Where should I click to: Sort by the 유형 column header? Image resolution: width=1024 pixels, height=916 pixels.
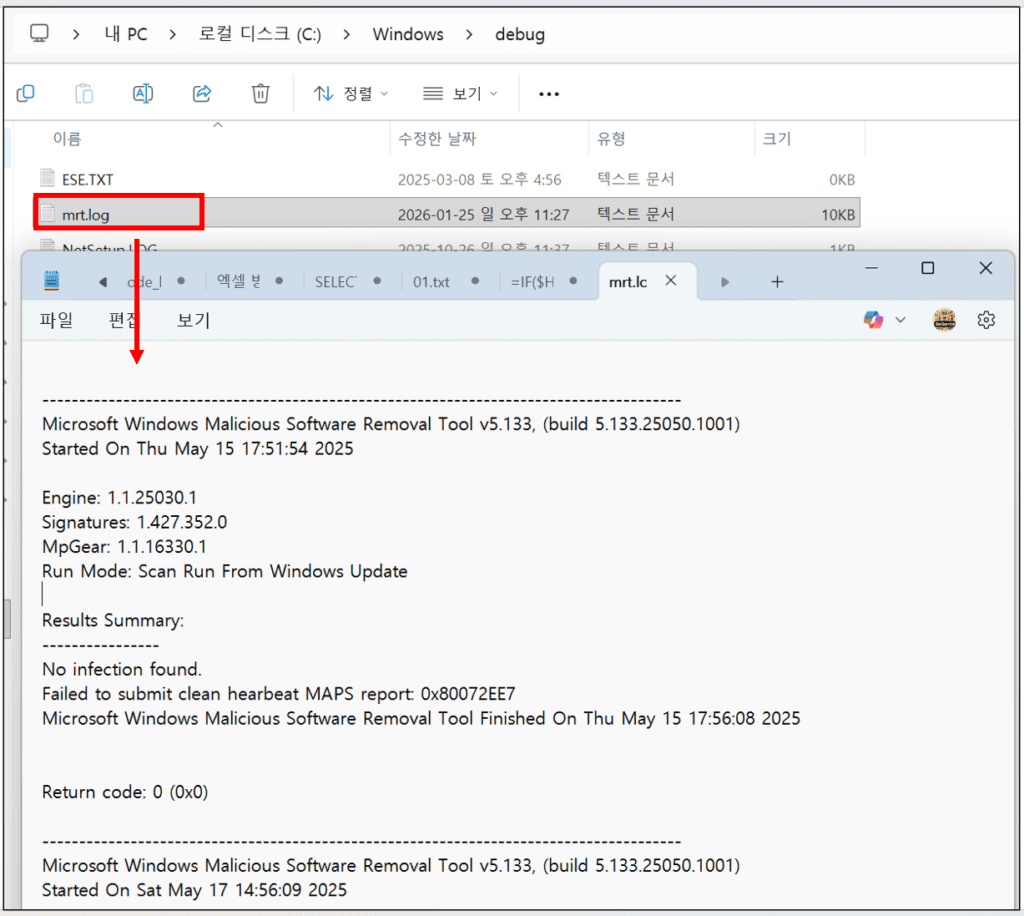click(611, 138)
